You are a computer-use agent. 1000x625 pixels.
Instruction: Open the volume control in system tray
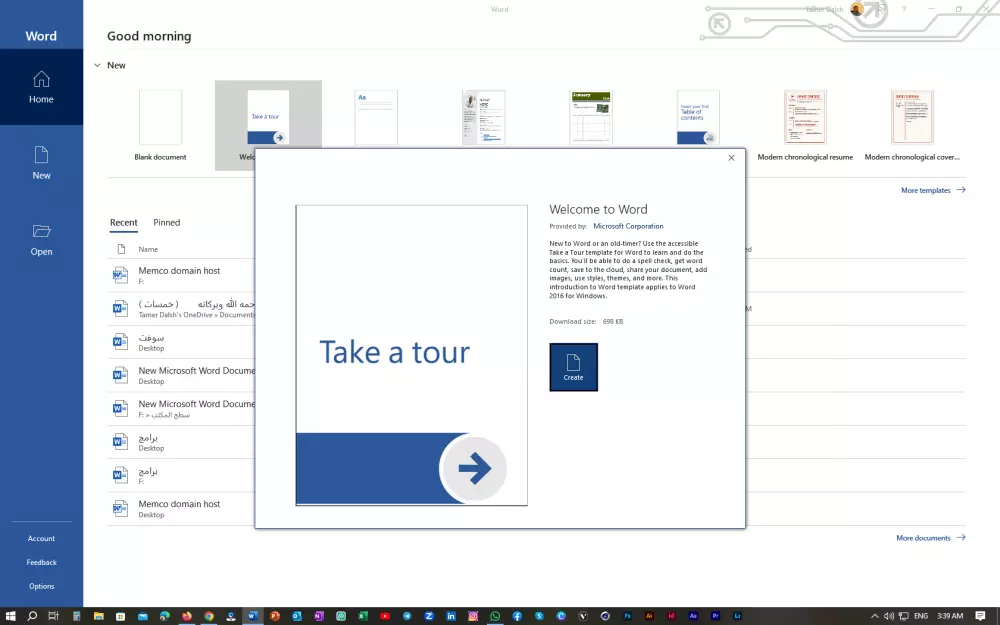[889, 616]
